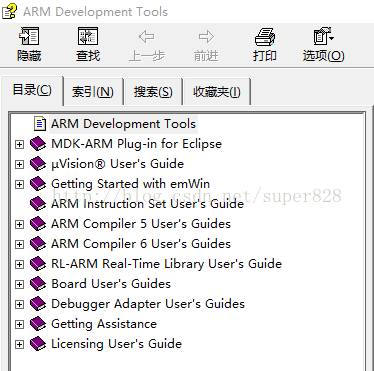The width and height of the screenshot is (374, 371).
Task: Click book icon beside ARM Compiler 5 User's Guides
Action: 38,224
